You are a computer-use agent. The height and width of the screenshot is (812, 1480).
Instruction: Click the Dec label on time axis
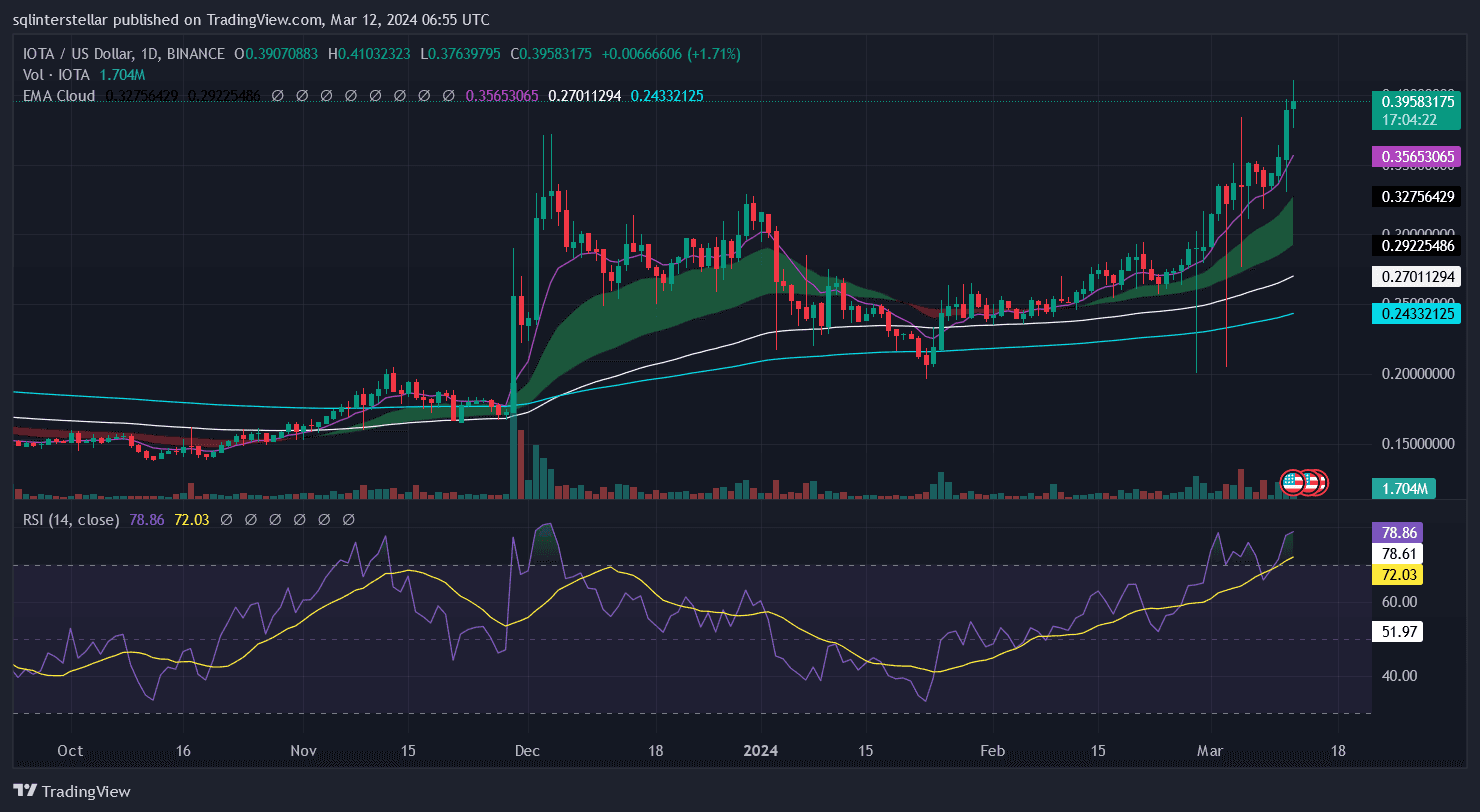pos(529,751)
